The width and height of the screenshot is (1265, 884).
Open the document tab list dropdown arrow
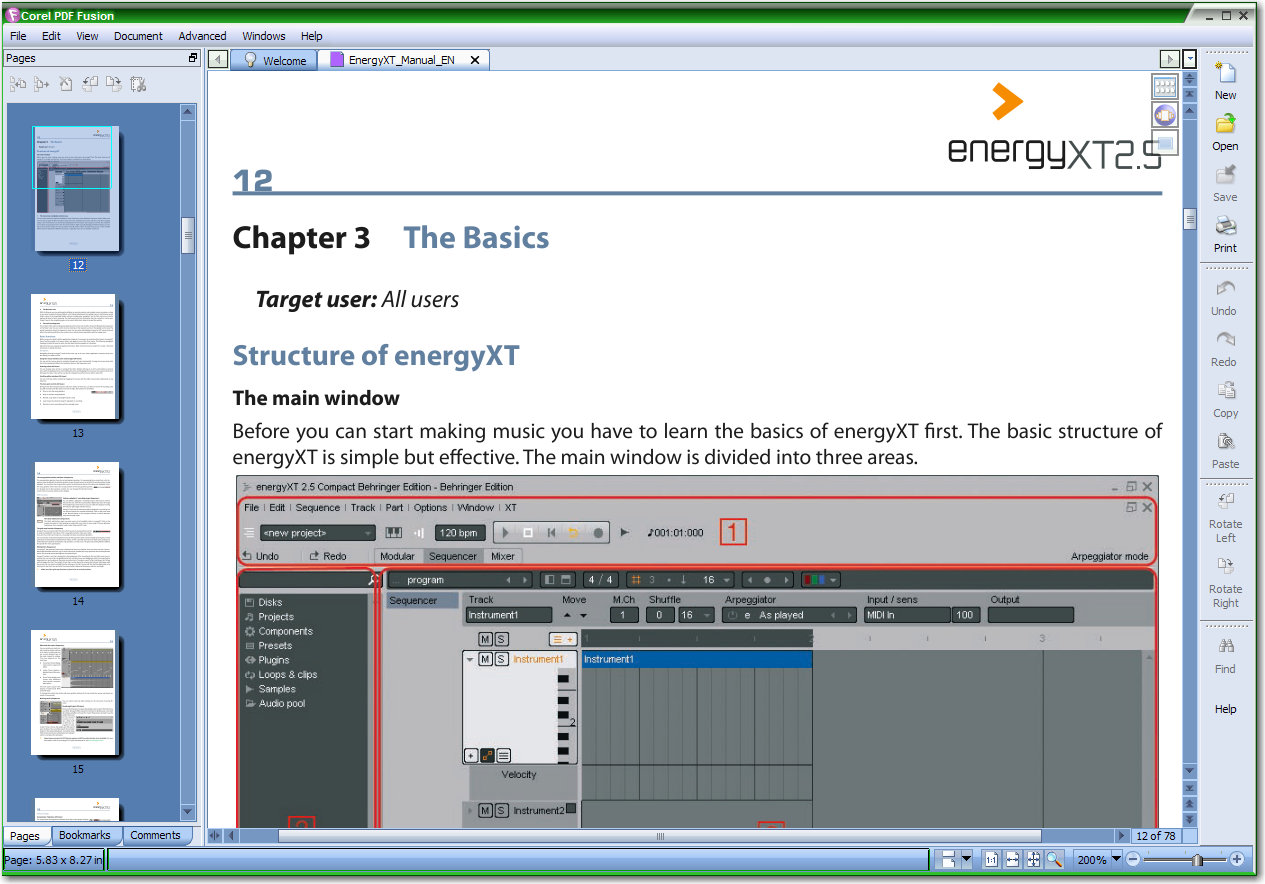(1190, 59)
